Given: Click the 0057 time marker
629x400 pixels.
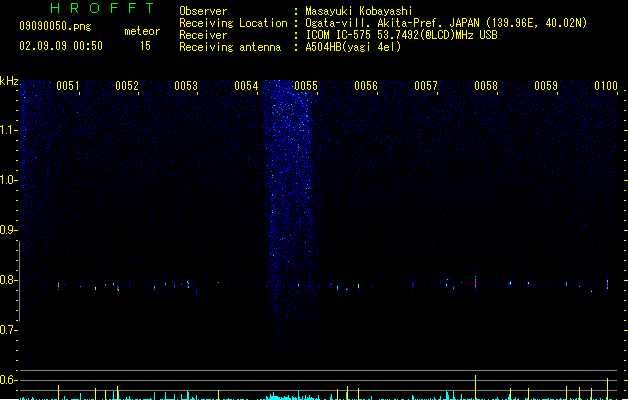Looking at the screenshot, I should click(426, 86).
